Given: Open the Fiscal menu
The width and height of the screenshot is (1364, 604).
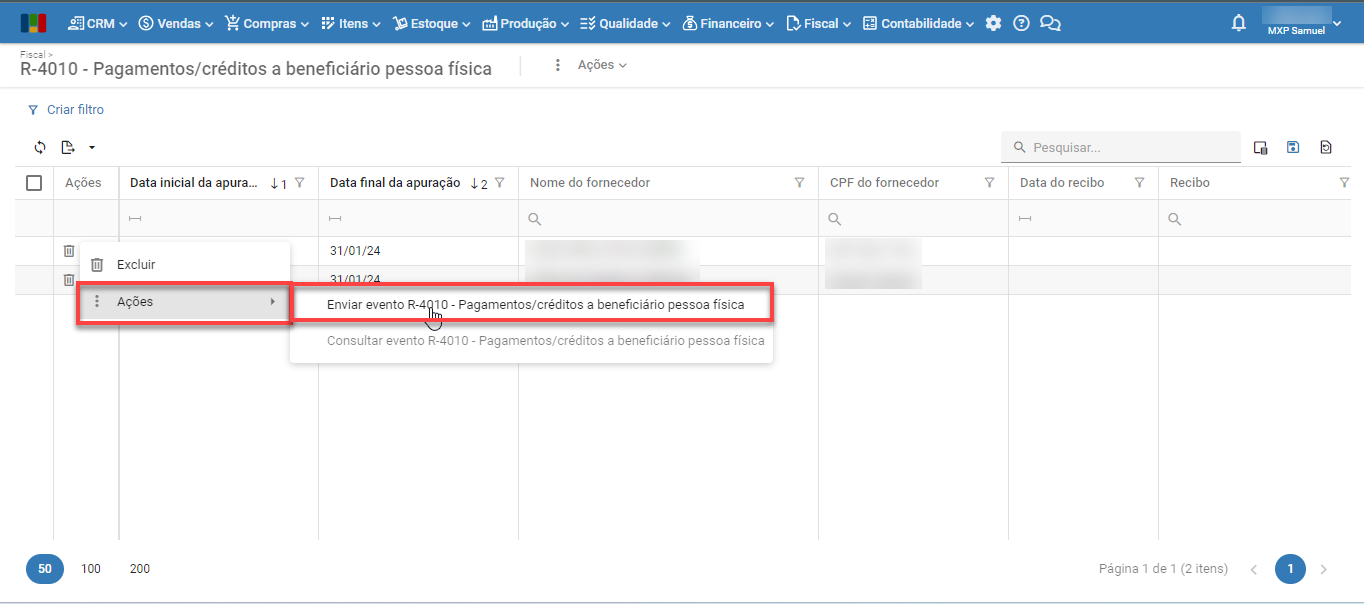Looking at the screenshot, I should click(819, 23).
